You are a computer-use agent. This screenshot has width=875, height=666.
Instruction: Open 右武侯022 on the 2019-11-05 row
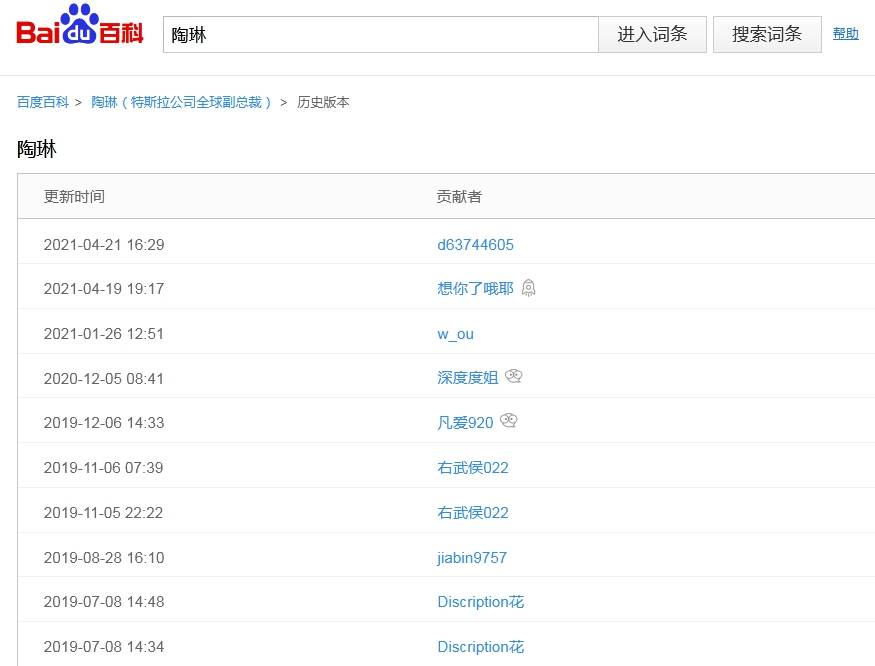[472, 513]
